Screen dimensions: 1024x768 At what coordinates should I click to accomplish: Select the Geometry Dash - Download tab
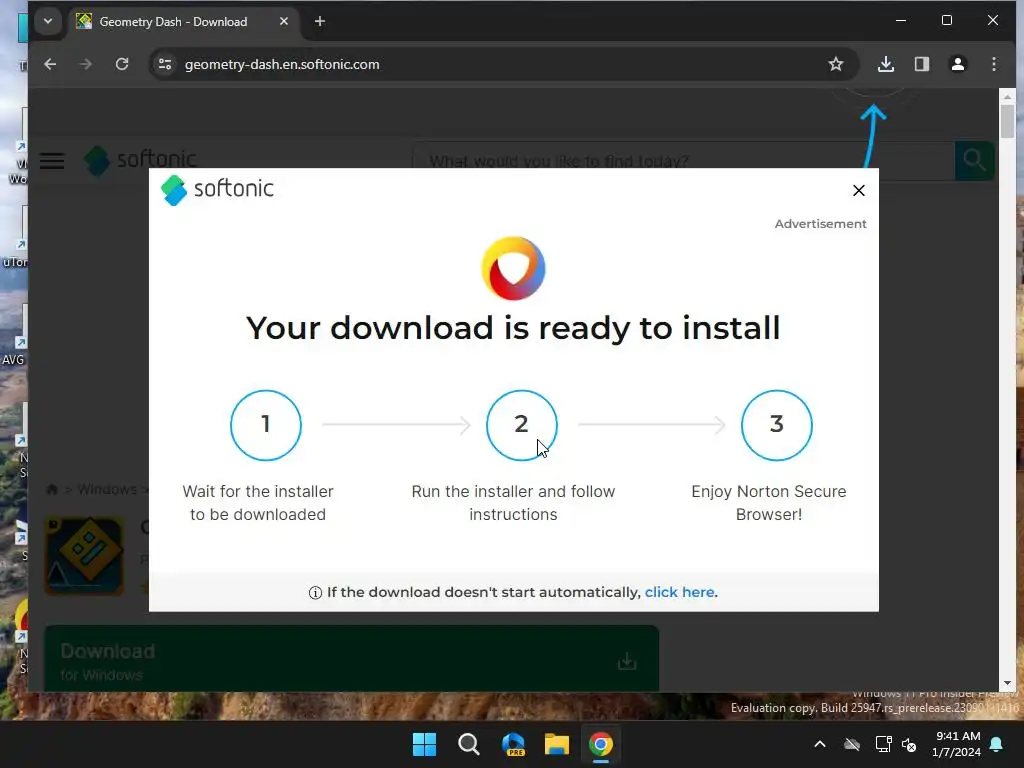(x=183, y=22)
